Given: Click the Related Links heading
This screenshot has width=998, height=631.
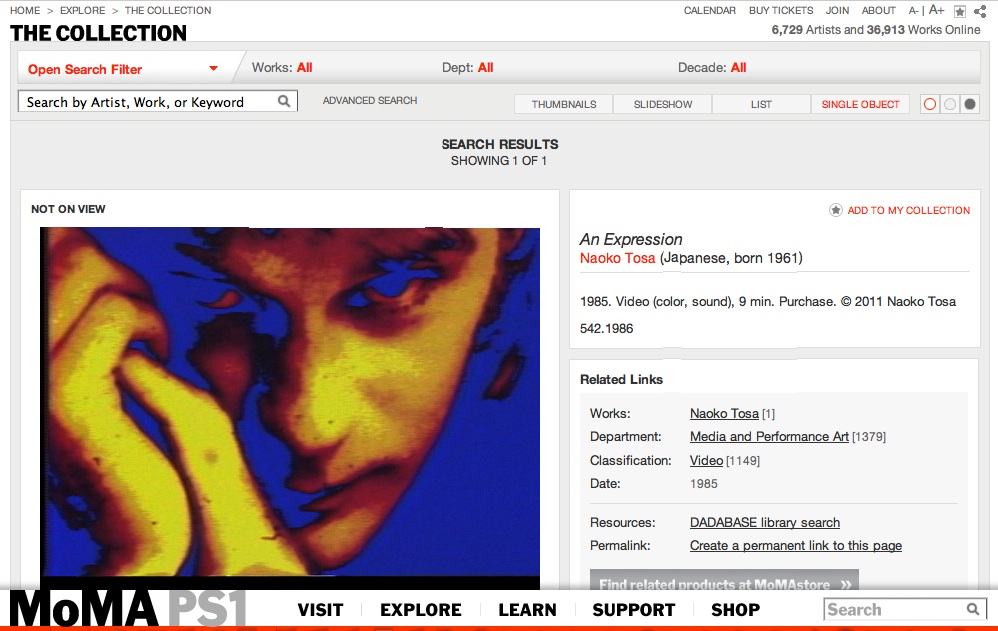Looking at the screenshot, I should click(621, 379).
